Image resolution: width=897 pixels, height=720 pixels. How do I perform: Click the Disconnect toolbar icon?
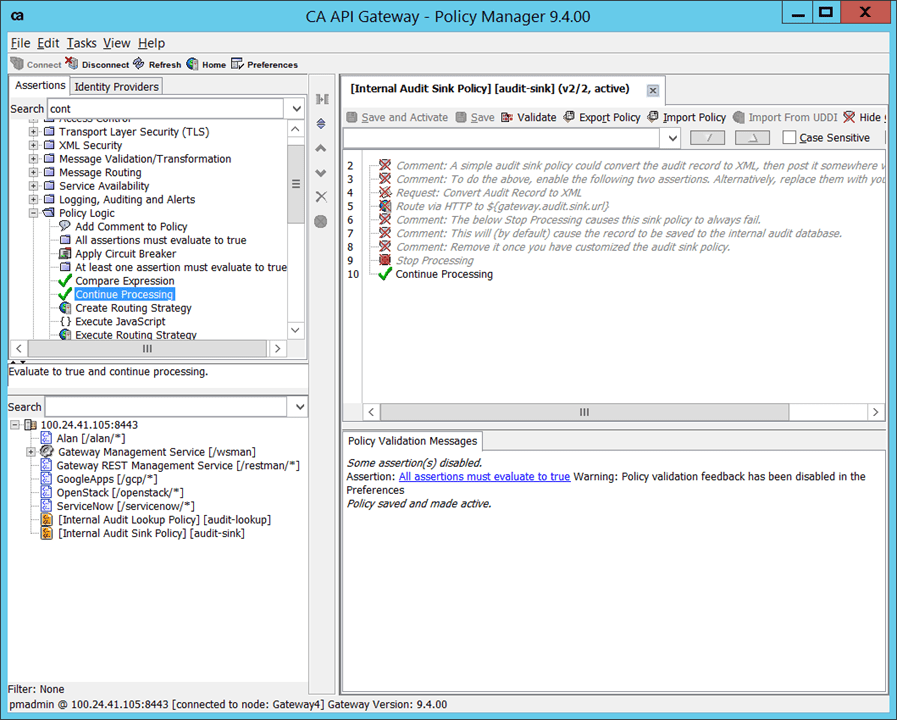click(74, 65)
